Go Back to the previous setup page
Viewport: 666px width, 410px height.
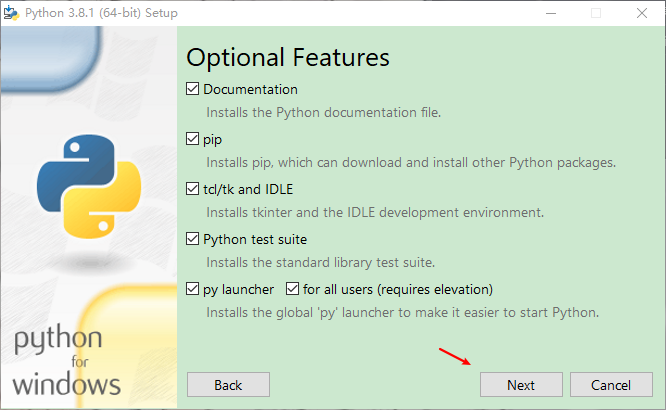point(228,385)
